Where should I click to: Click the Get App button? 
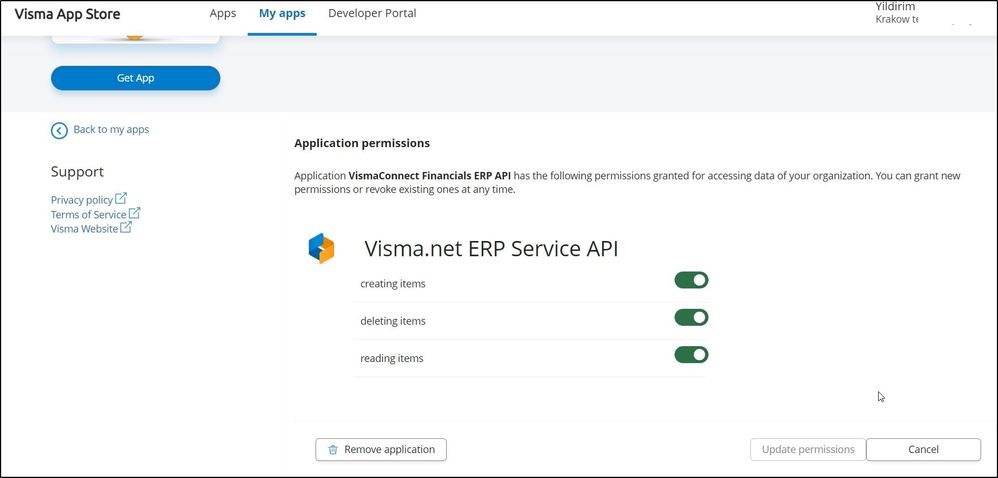pos(136,78)
